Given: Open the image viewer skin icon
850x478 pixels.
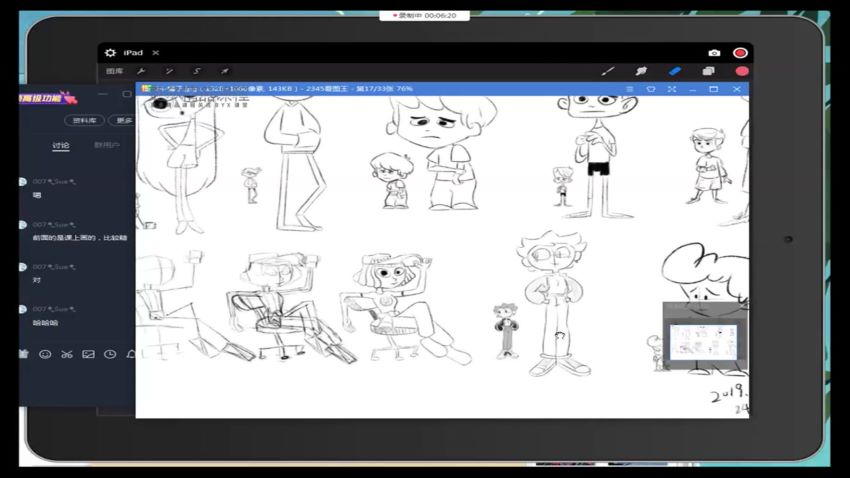Looking at the screenshot, I should pos(651,89).
